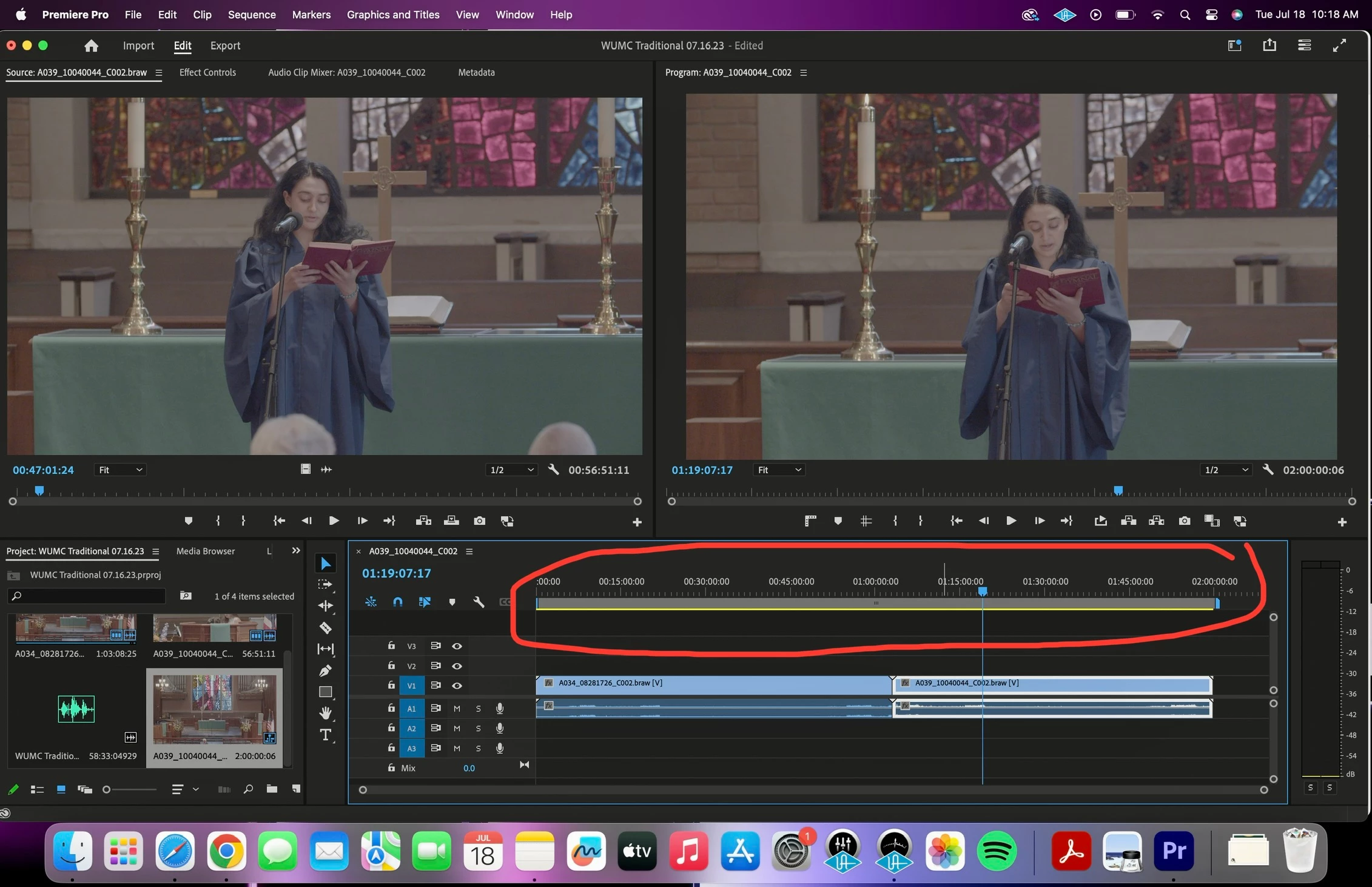Expand hidden project panel tabs chevron

click(x=296, y=551)
